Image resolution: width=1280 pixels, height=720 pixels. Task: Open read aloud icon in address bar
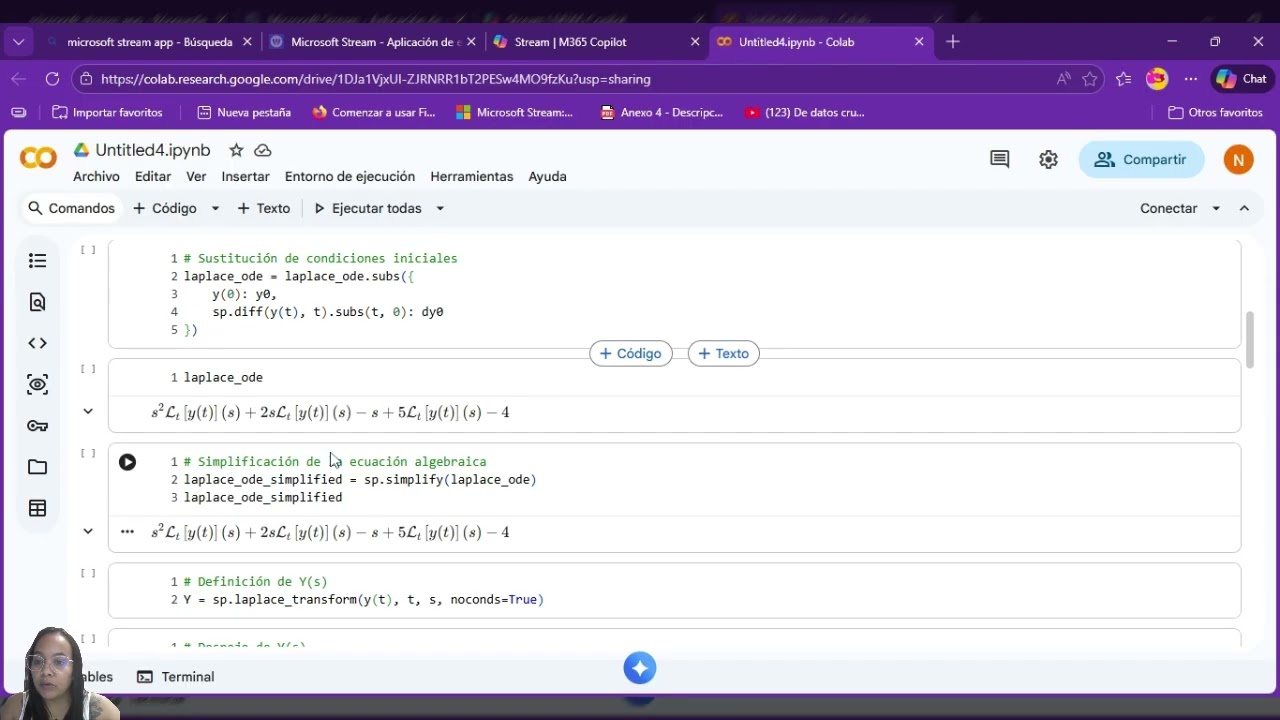click(1063, 79)
